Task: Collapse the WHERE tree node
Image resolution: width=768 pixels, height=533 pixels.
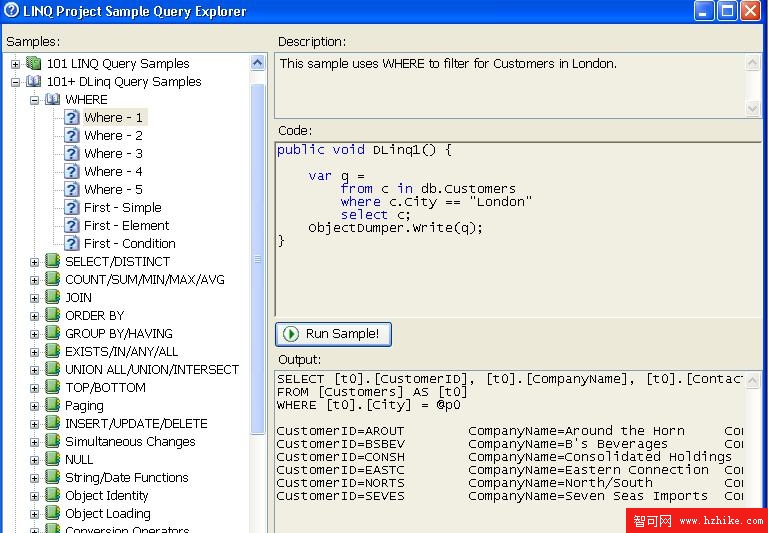Action: (34, 100)
